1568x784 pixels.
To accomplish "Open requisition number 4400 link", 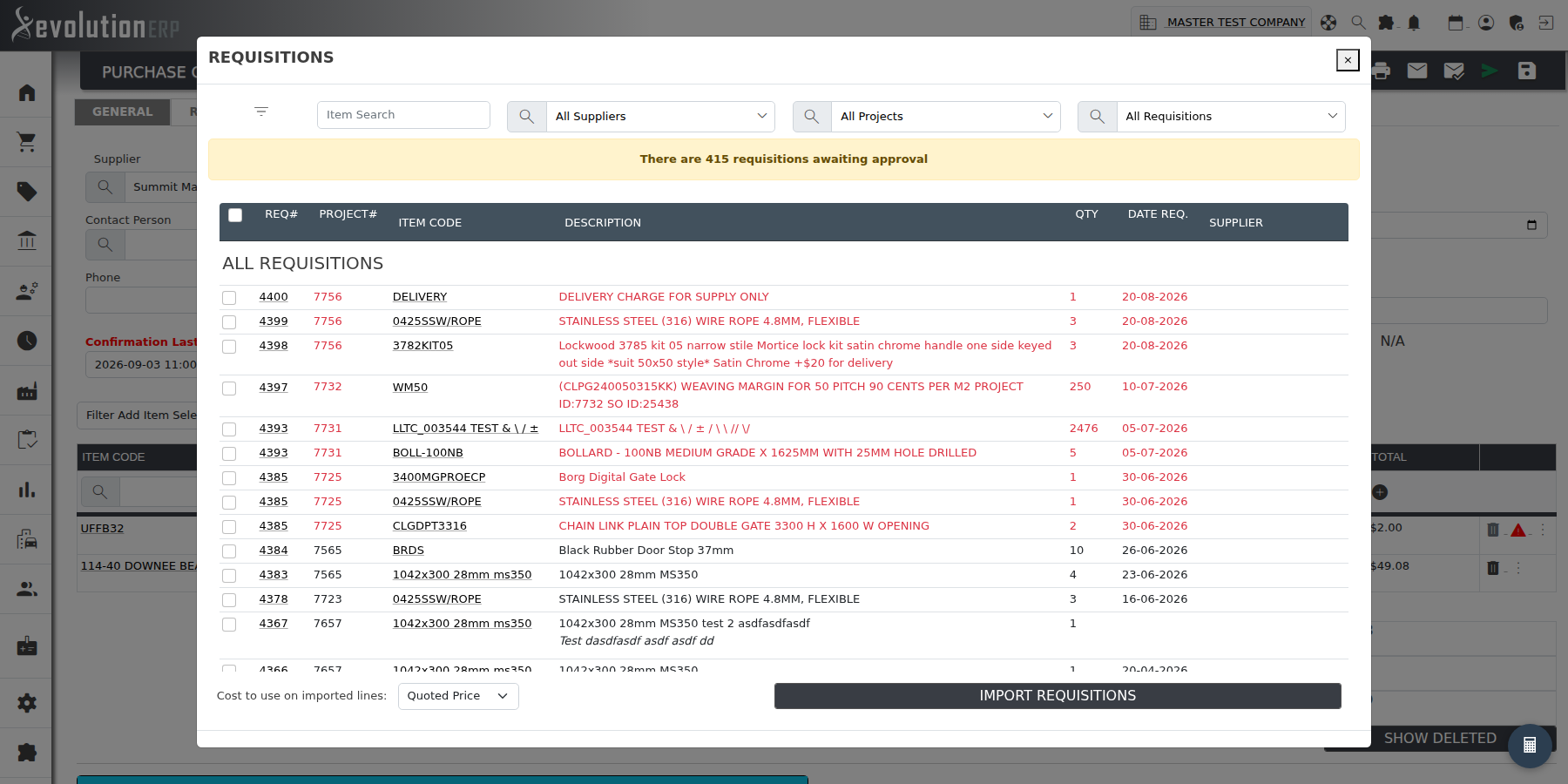I will 274,297.
